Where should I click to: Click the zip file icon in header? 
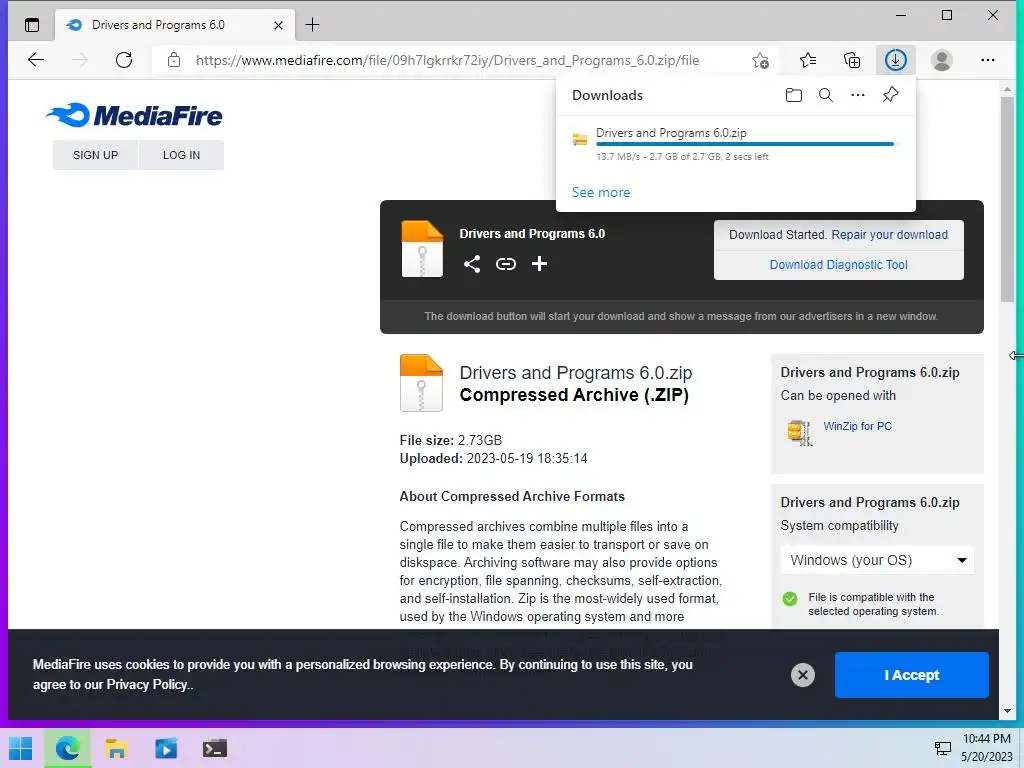click(422, 249)
